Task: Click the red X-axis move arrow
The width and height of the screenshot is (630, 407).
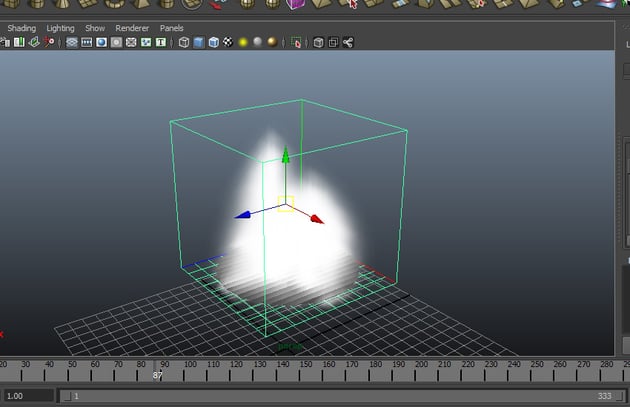Action: coord(316,218)
